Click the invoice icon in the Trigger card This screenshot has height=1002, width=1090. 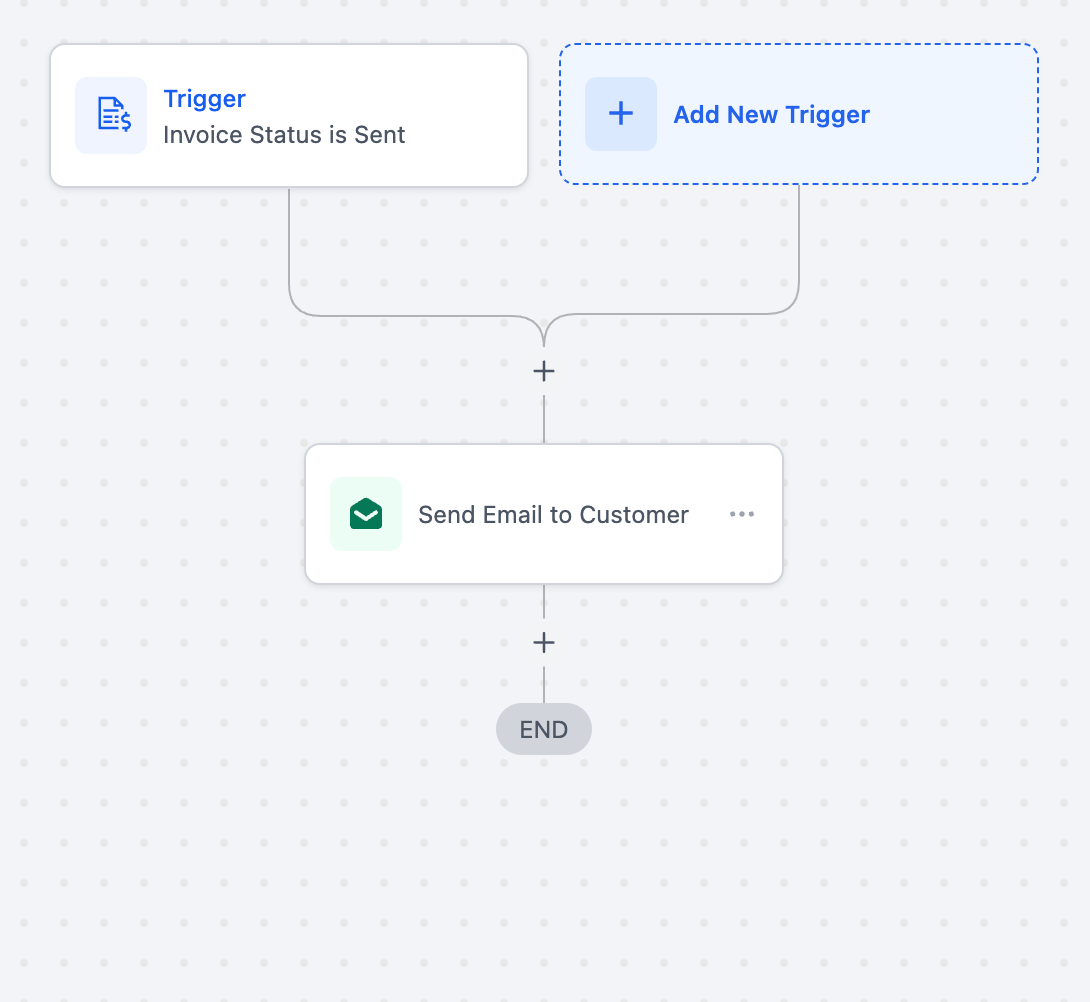click(x=111, y=115)
